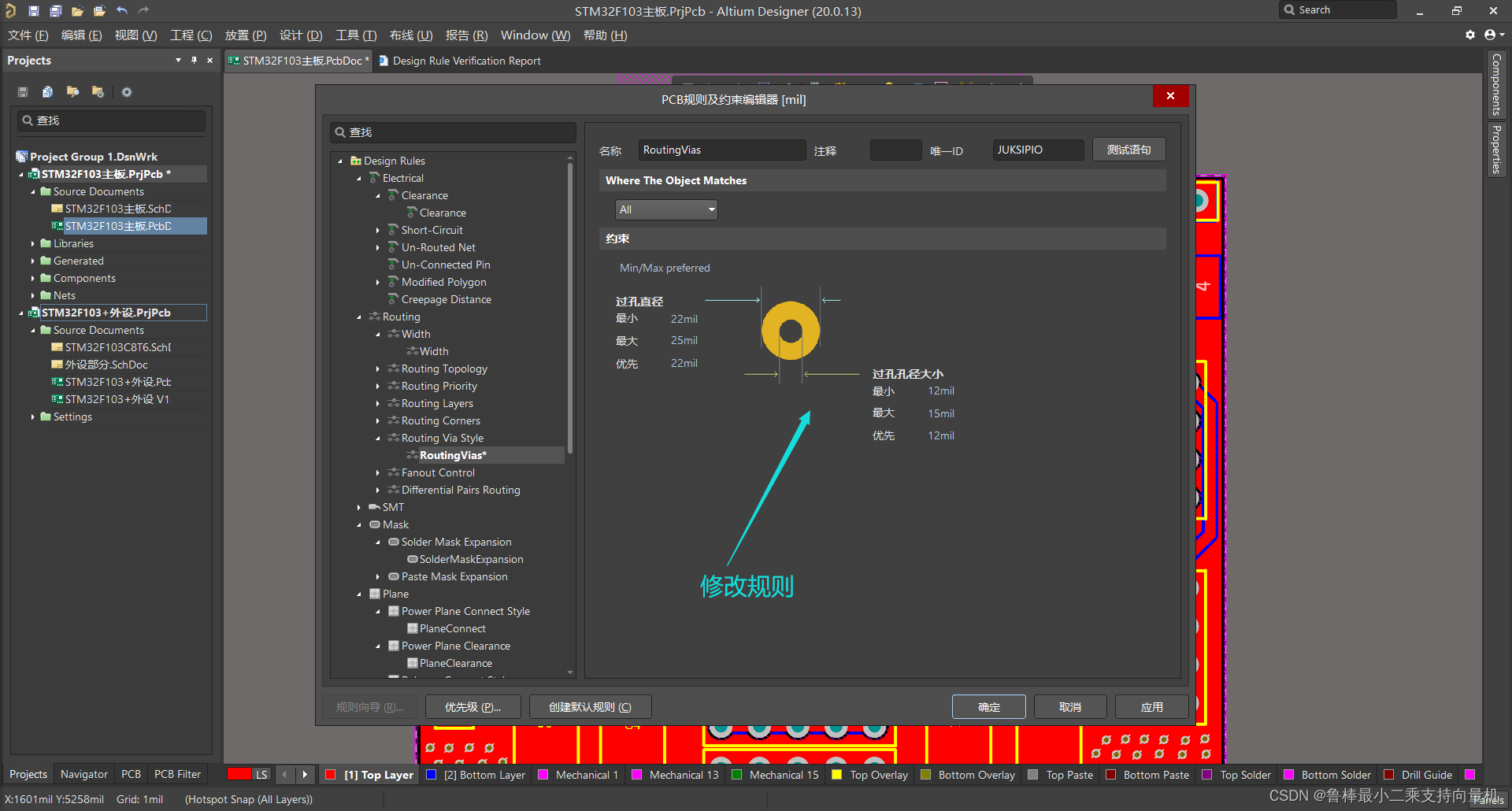This screenshot has width=1512, height=811.
Task: Click the Projects panel search box
Action: (x=111, y=120)
